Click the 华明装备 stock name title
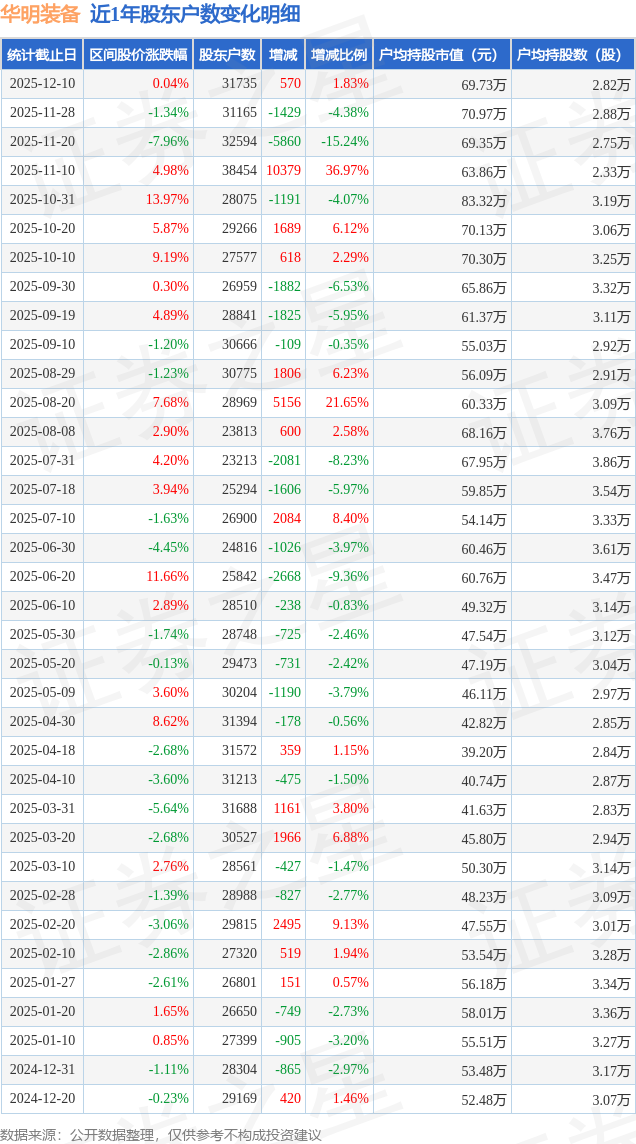Viewport: 636px width, 1144px height. (40, 14)
